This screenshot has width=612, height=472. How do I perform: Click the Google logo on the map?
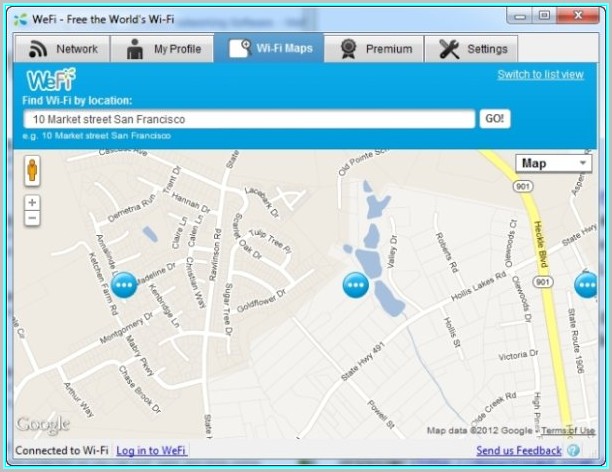click(43, 424)
